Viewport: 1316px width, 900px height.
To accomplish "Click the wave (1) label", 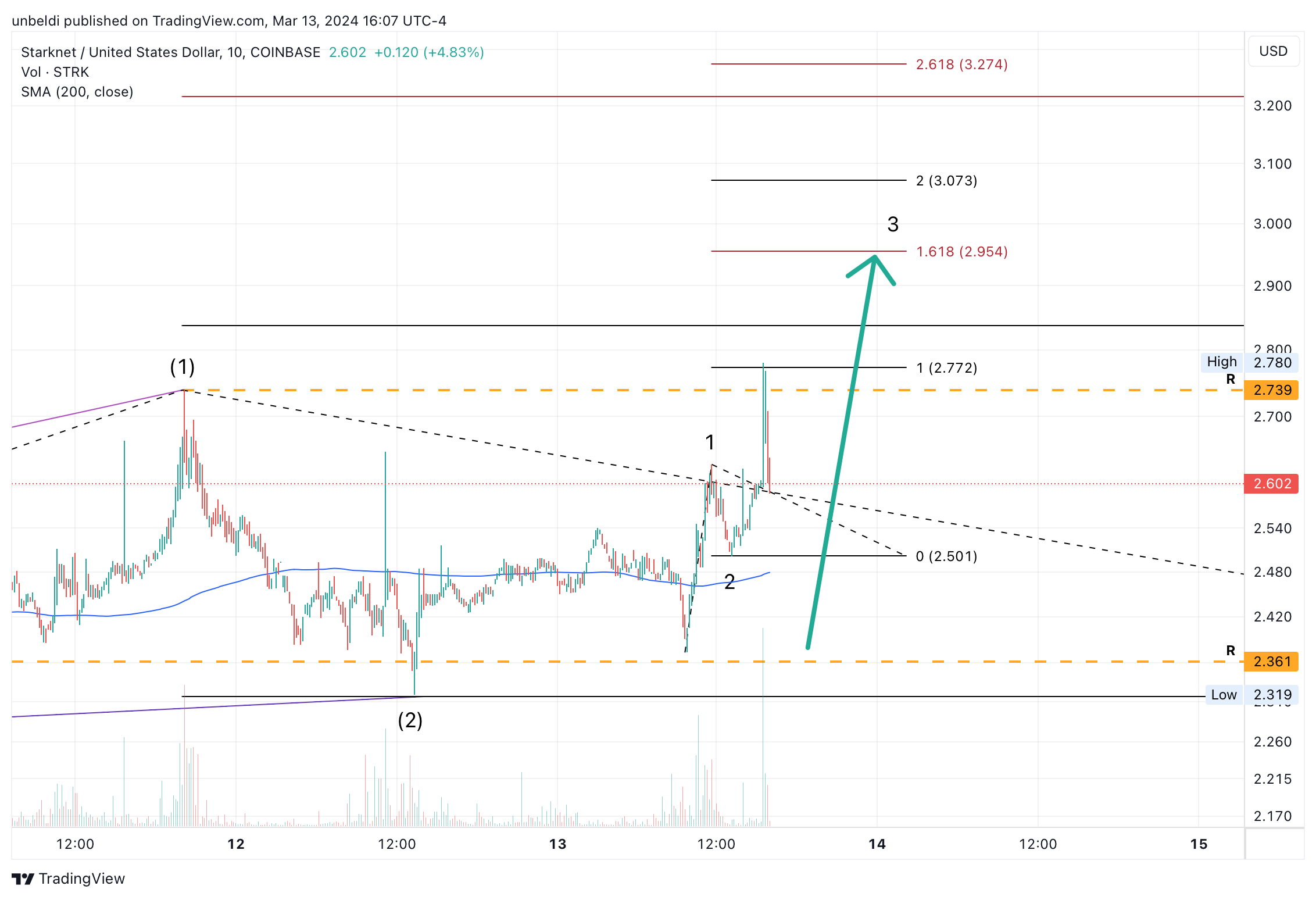I will pos(182,367).
